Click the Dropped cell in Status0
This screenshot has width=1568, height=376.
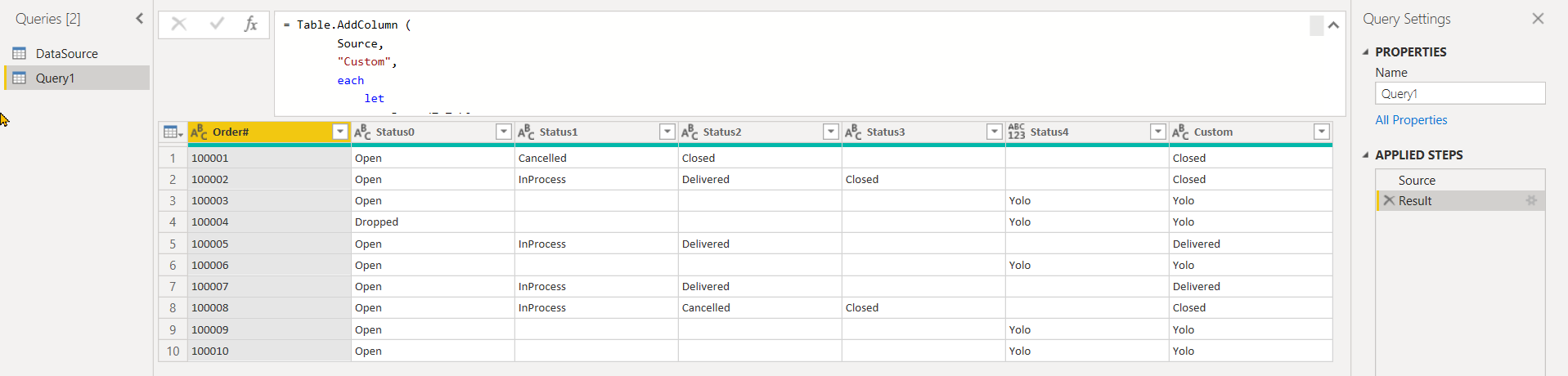[433, 222]
